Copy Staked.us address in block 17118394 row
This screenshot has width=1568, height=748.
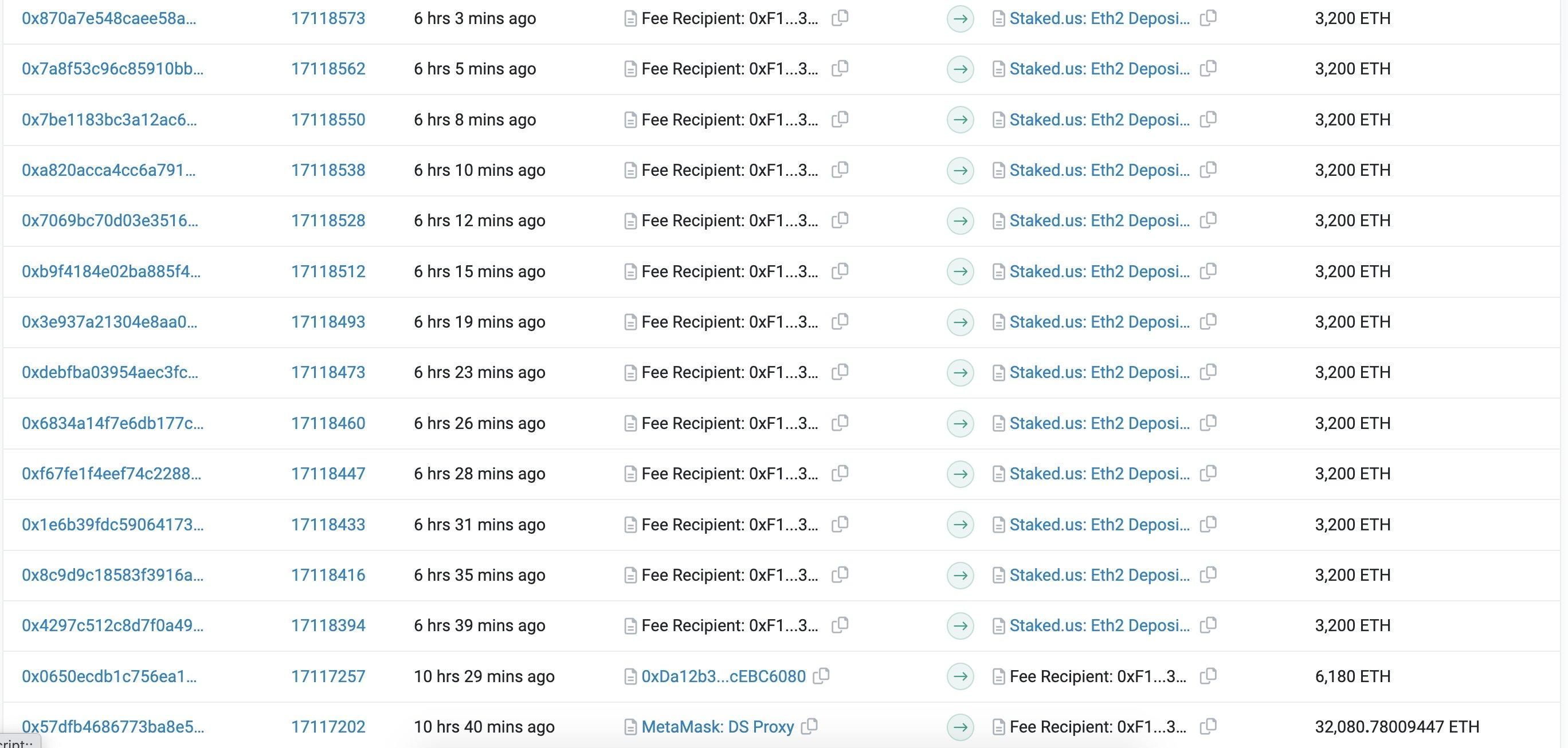click(1208, 624)
